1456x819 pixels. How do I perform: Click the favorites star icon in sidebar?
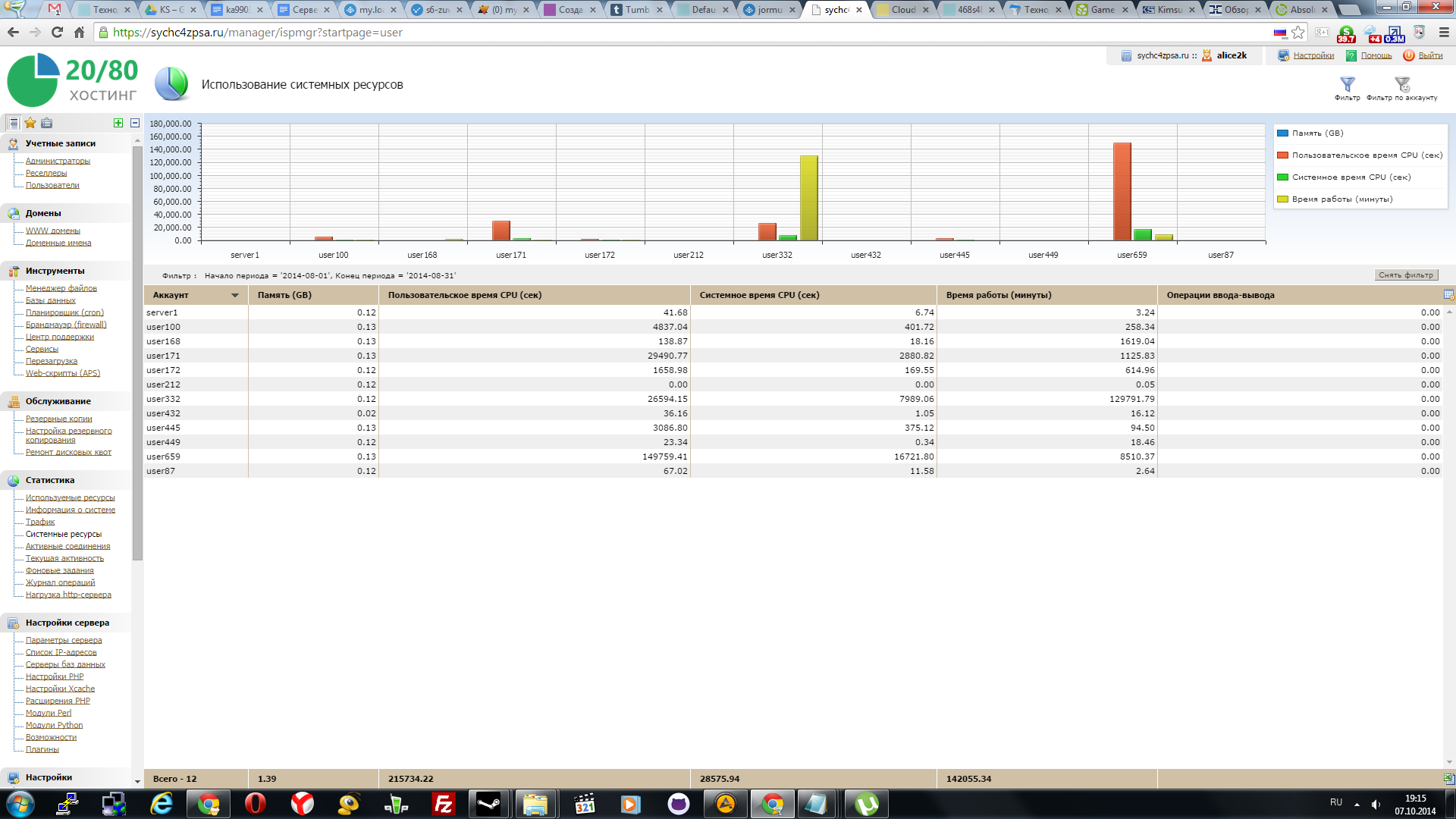30,123
